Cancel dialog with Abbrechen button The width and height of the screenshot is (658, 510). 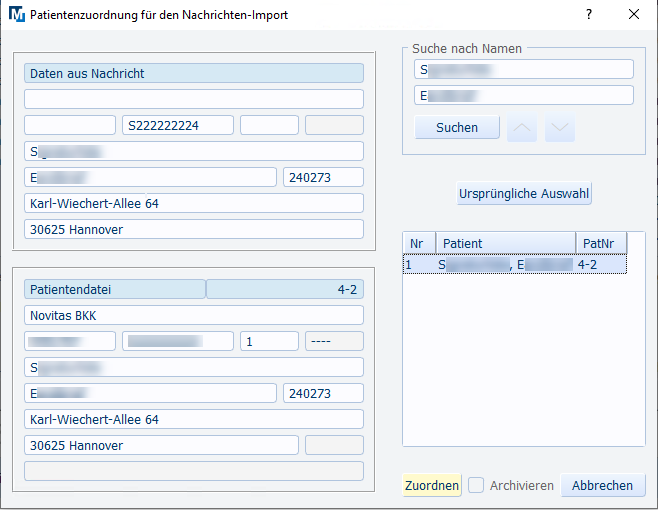[603, 485]
